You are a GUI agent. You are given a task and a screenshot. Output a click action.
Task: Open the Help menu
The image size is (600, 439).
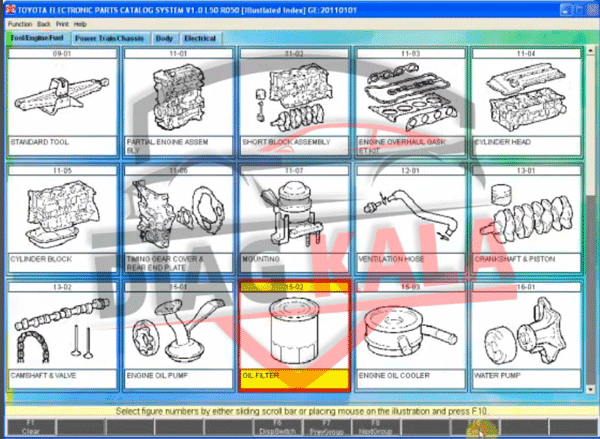80,24
